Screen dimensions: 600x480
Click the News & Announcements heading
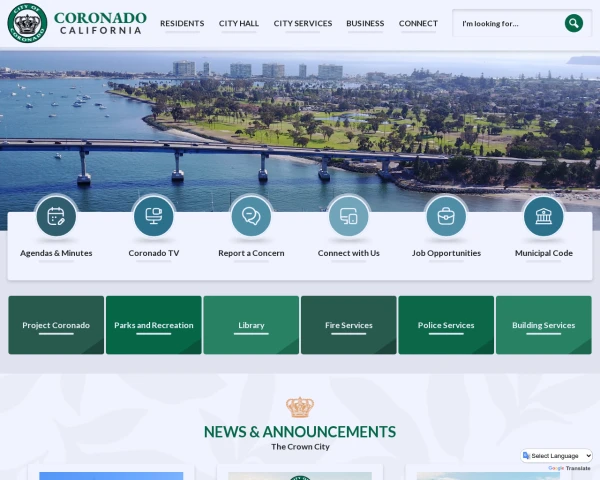click(300, 432)
